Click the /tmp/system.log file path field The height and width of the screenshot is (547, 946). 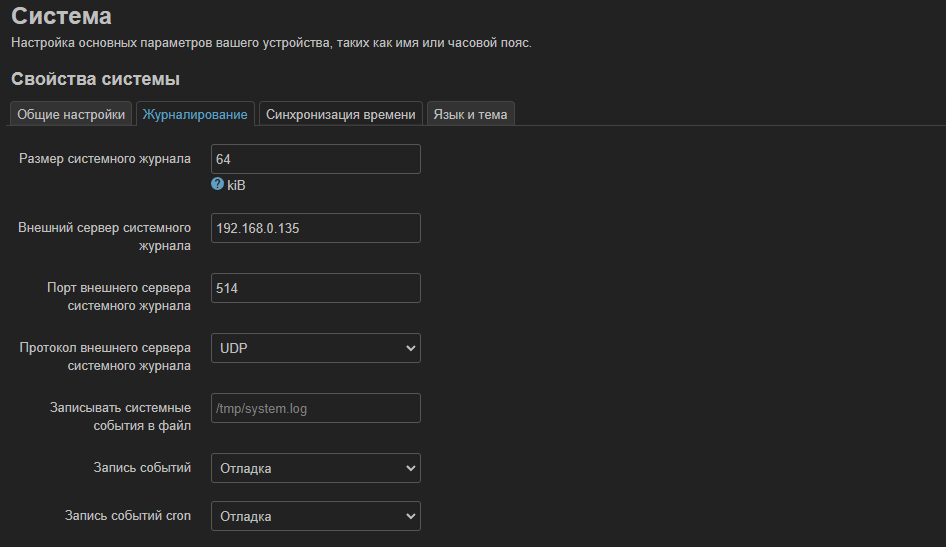click(316, 408)
